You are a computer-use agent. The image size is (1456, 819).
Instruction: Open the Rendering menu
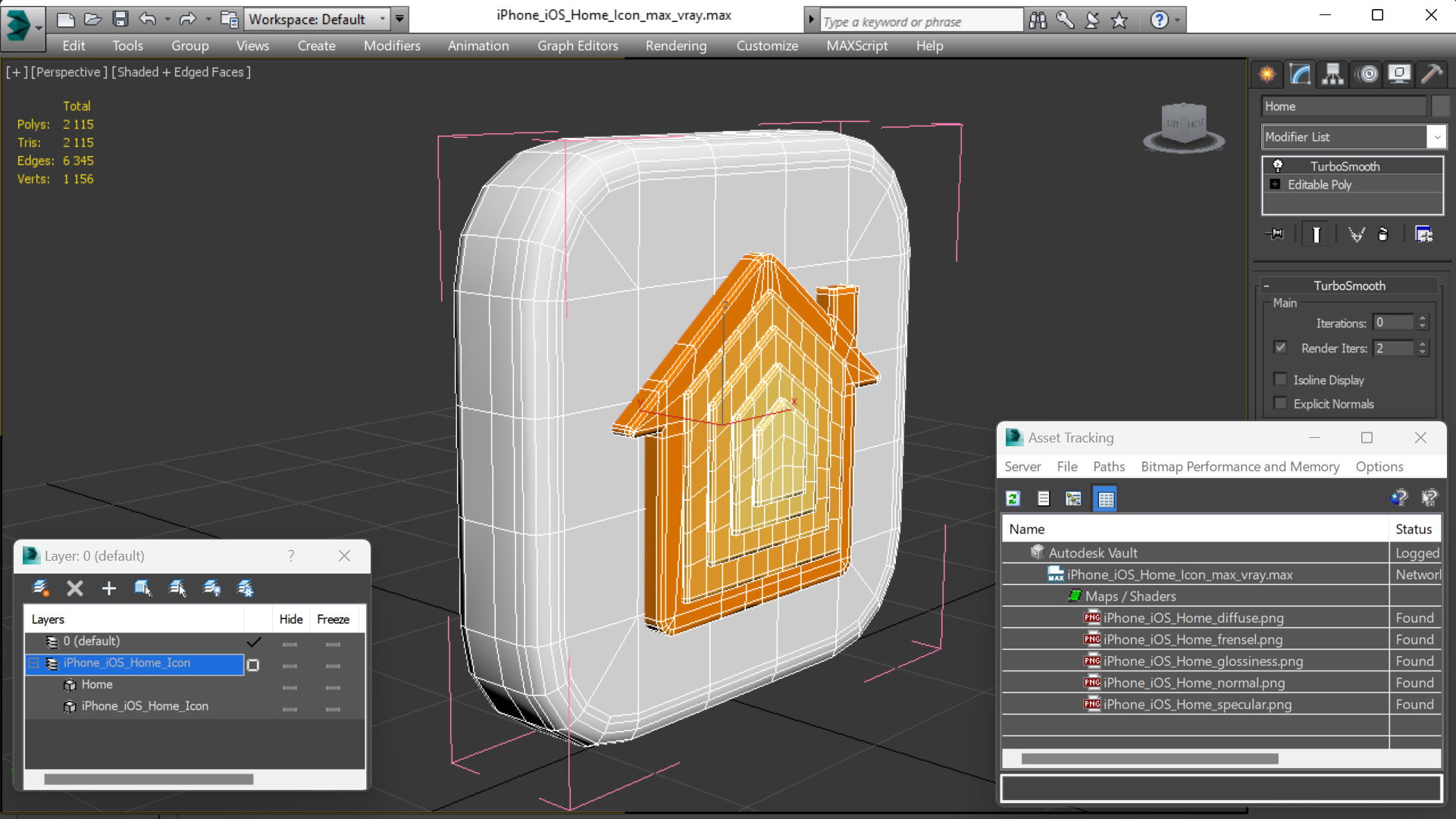tap(676, 45)
